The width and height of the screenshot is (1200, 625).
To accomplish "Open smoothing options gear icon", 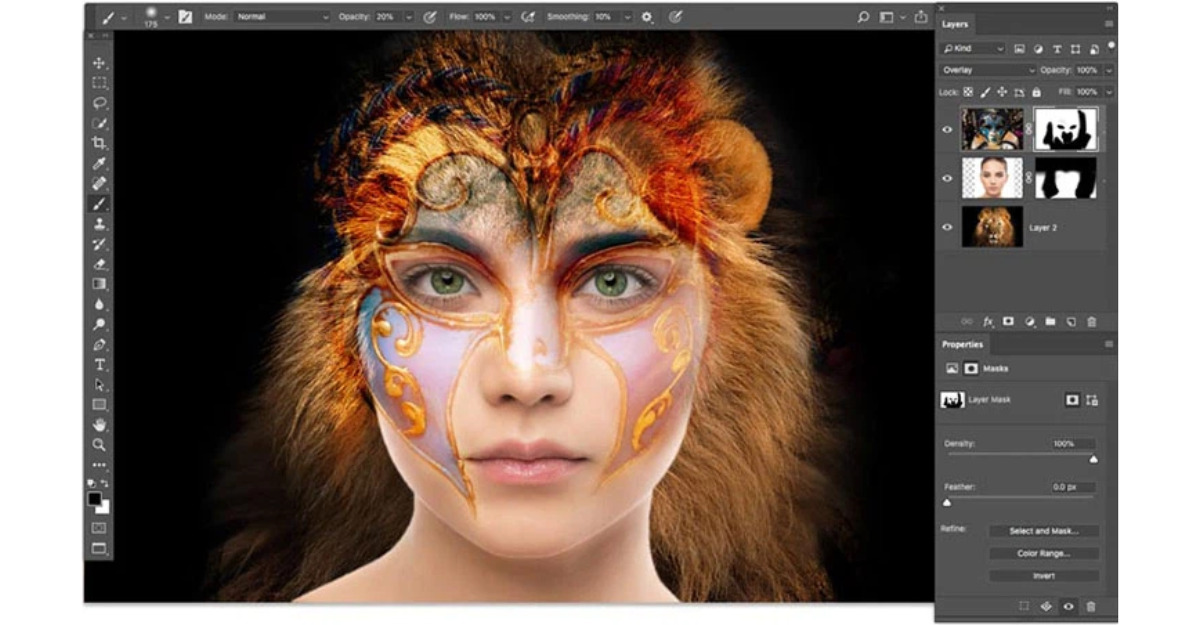I will pos(647,17).
